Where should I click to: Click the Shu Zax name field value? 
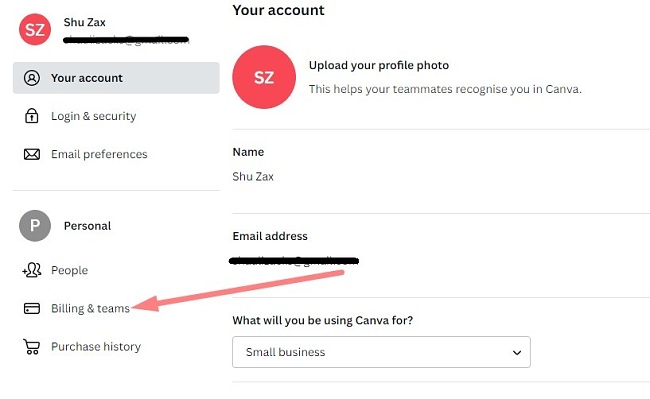[x=253, y=177]
